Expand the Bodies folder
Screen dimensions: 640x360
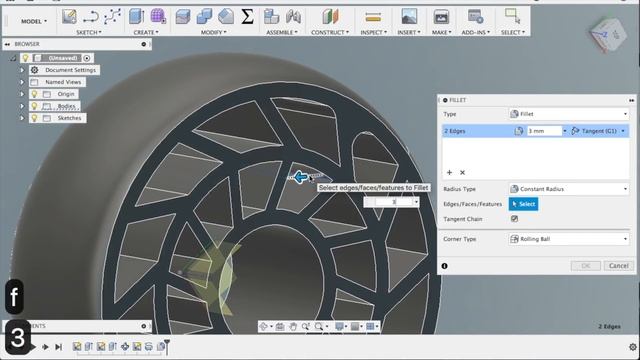[22, 106]
